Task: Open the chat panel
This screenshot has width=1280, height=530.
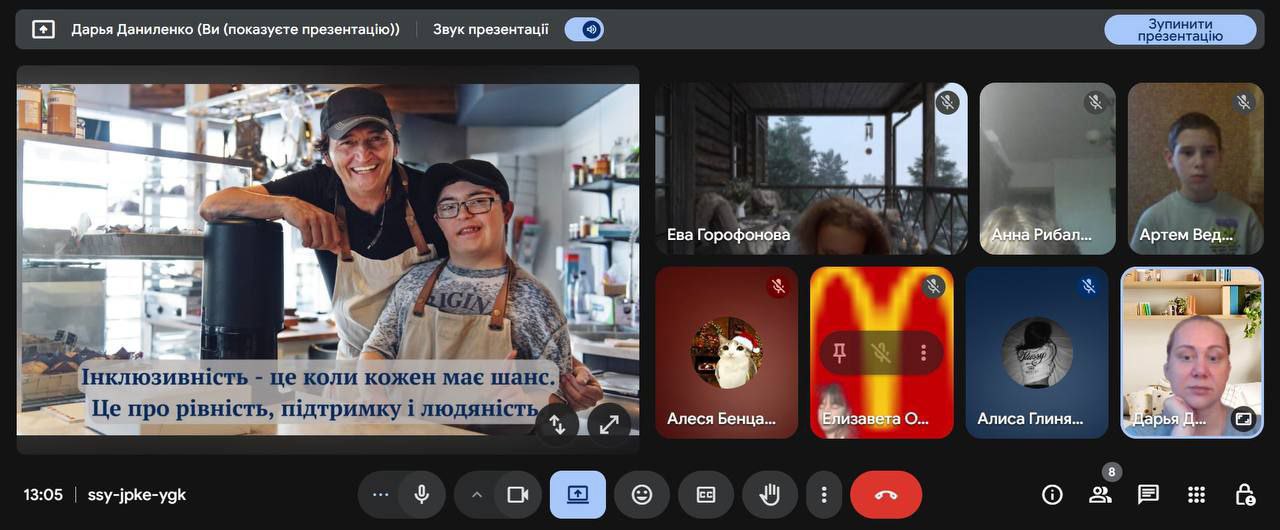Action: point(1148,495)
